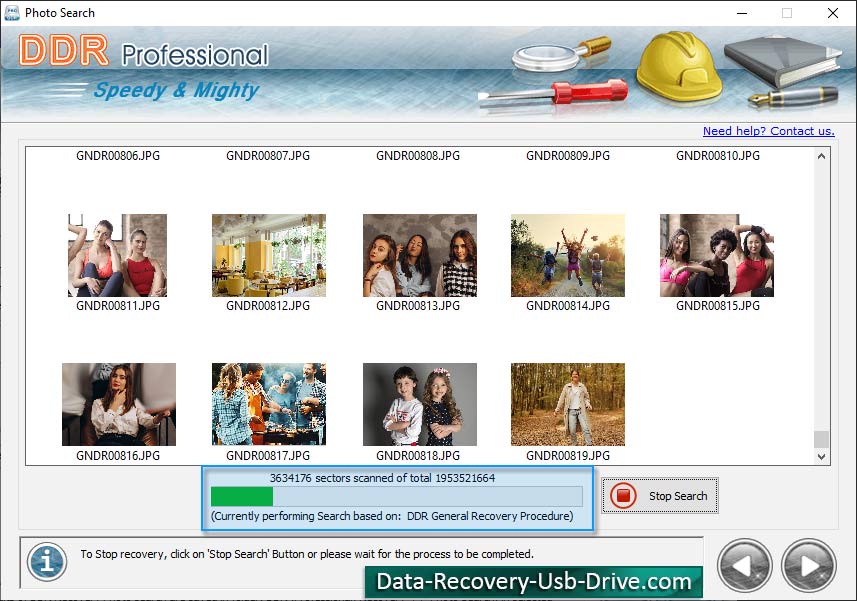Select the GNDR00818.JPG children thumbnail
The width and height of the screenshot is (857, 601).
pyautogui.click(x=420, y=404)
